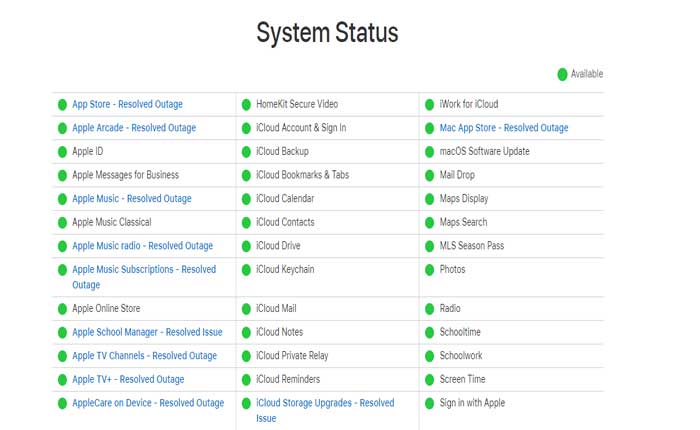This screenshot has height=430, width=700.
Task: View Apple Music resolved outage details
Action: (131, 199)
